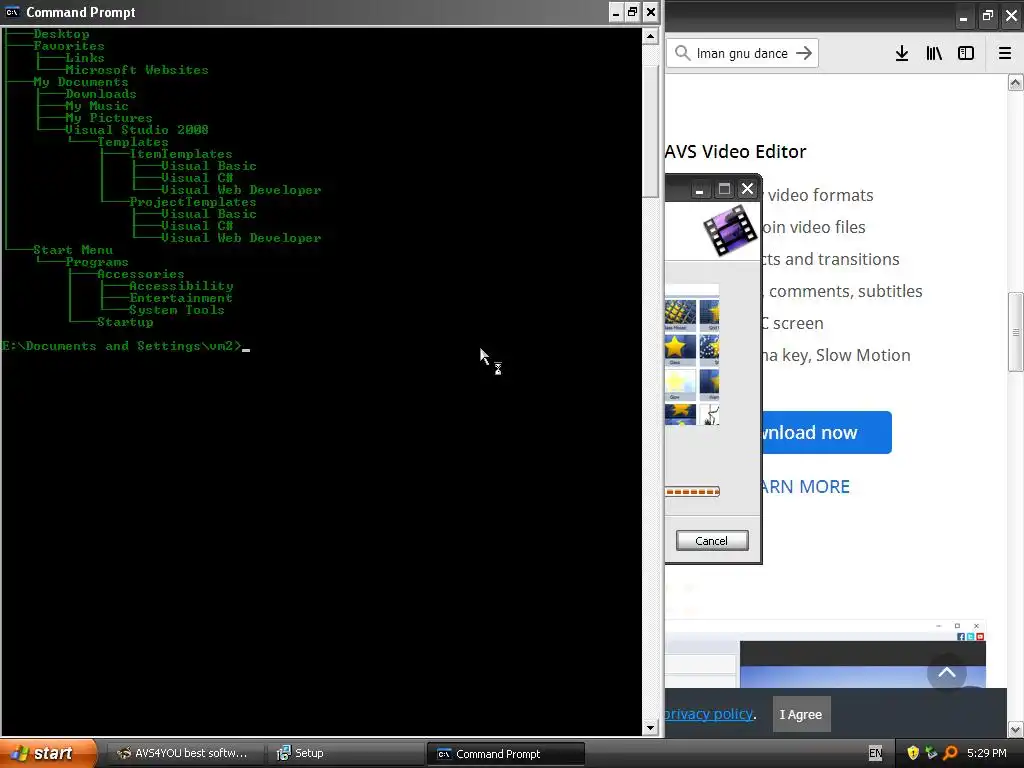Screen dimensions: 1024x768
Task: Click the 'Startup' tree line
Action: 125,321
